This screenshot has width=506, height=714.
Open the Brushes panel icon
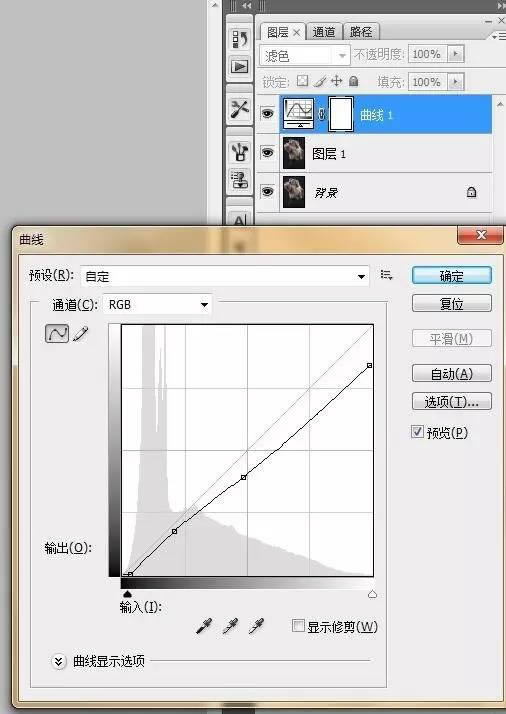pyautogui.click(x=240, y=152)
